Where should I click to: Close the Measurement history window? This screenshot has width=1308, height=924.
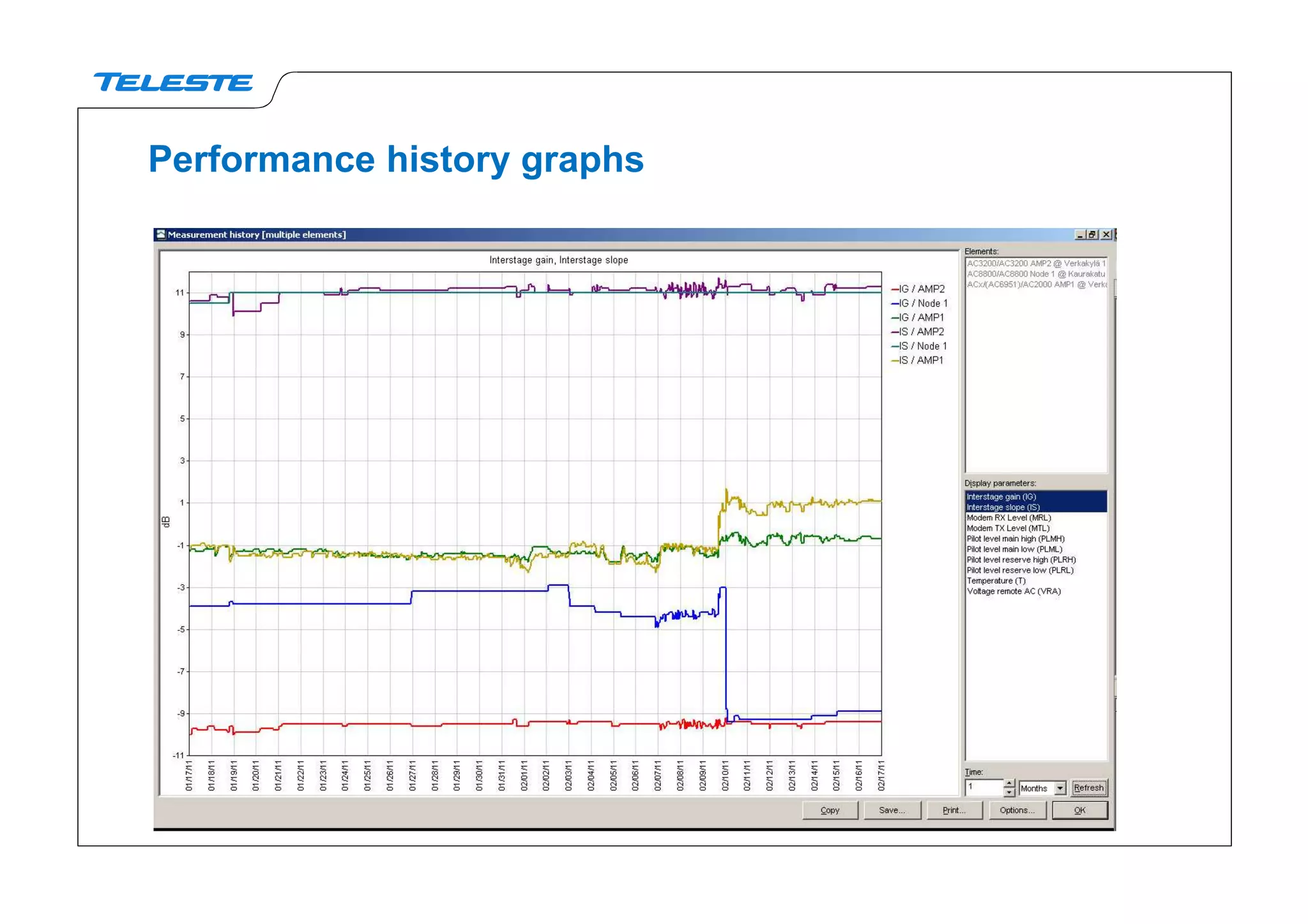(1106, 234)
